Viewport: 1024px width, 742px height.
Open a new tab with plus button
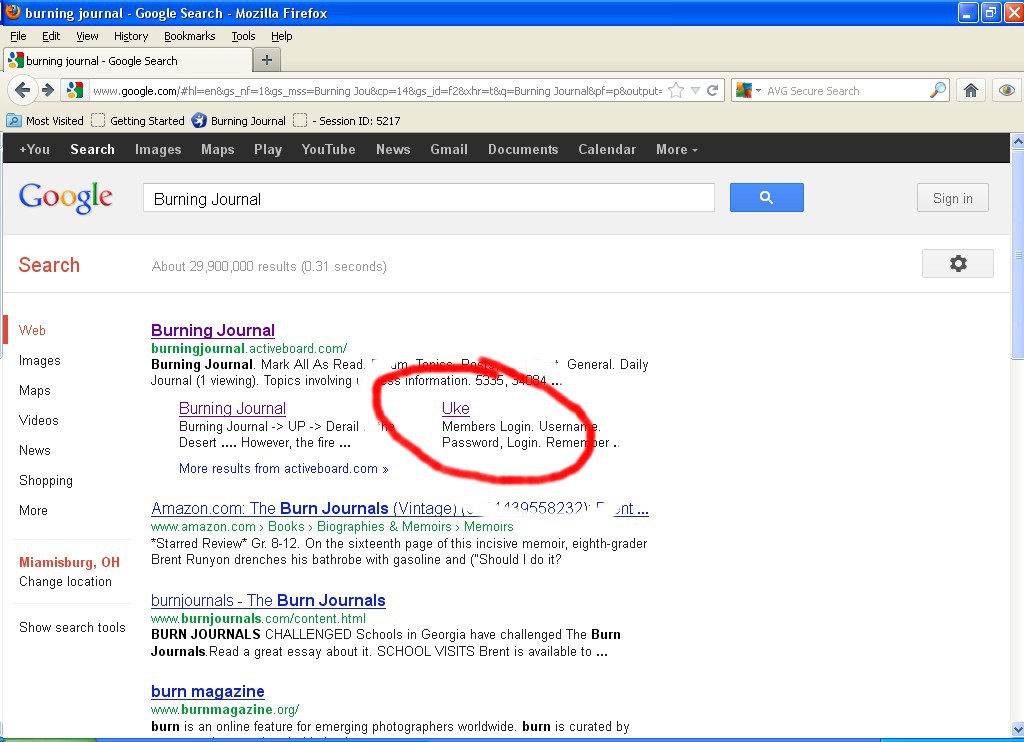(x=266, y=60)
